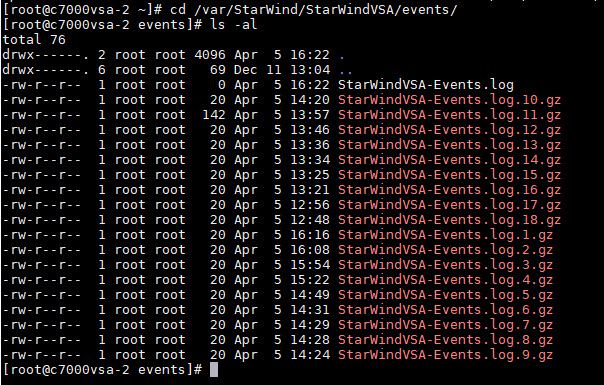
Task: Select StarWindVSA-Events.log.1.gz file name
Action: [x=445, y=235]
